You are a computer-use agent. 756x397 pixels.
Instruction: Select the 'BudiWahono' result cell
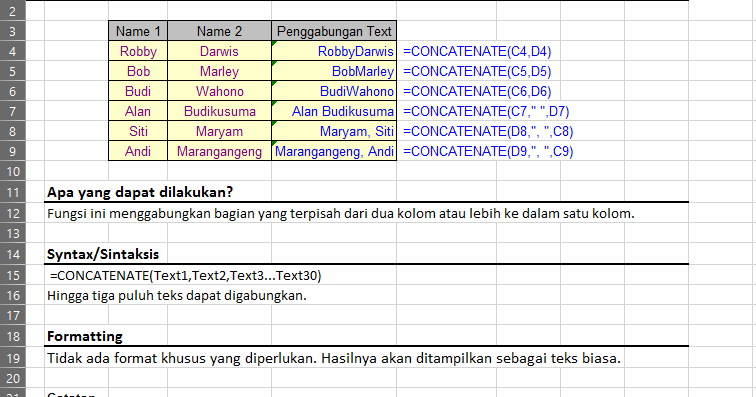coord(334,91)
